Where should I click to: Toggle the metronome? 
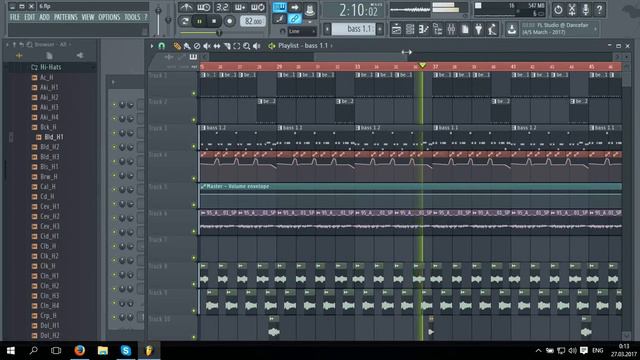click(186, 7)
